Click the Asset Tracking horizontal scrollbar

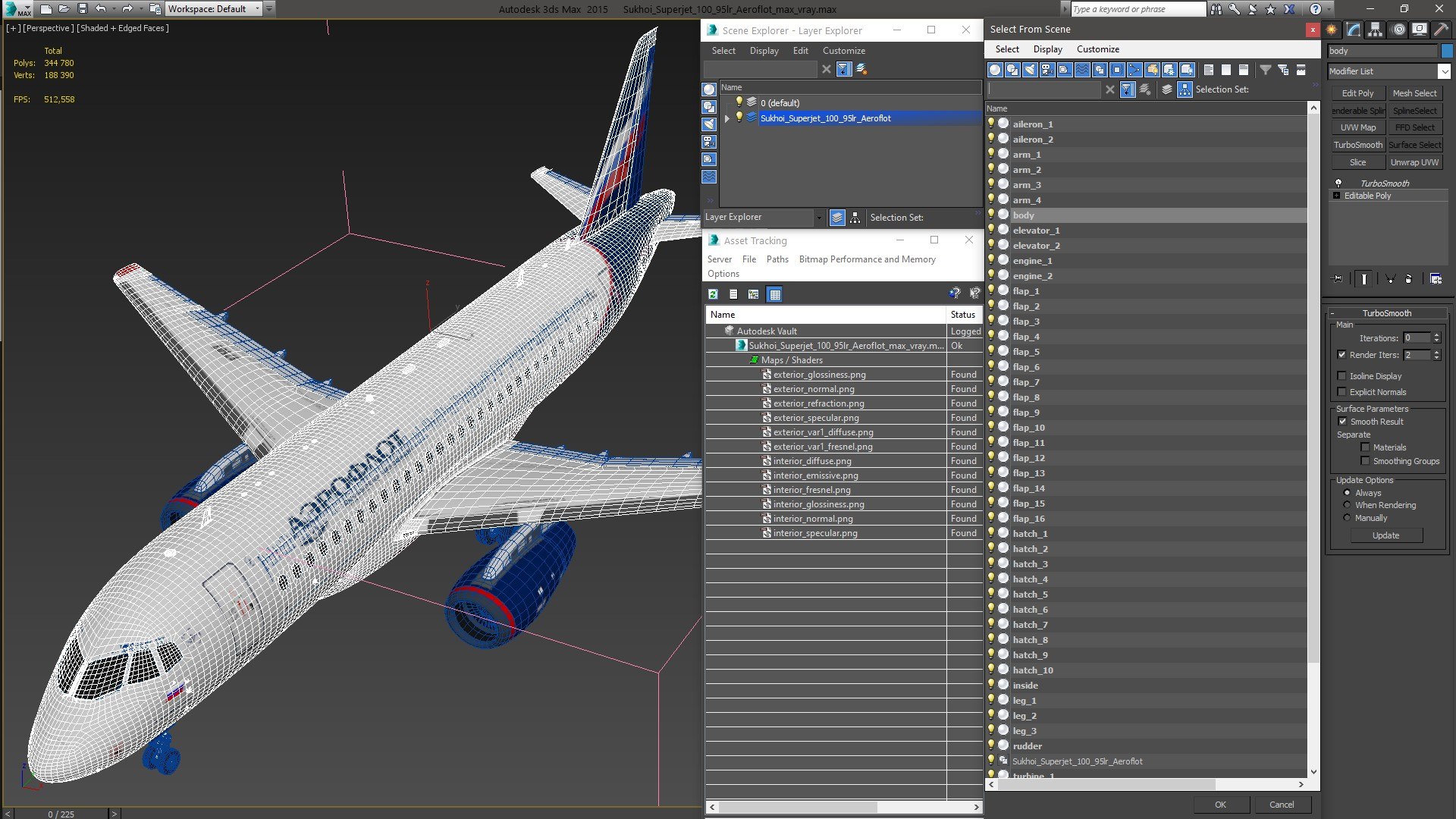[x=799, y=808]
